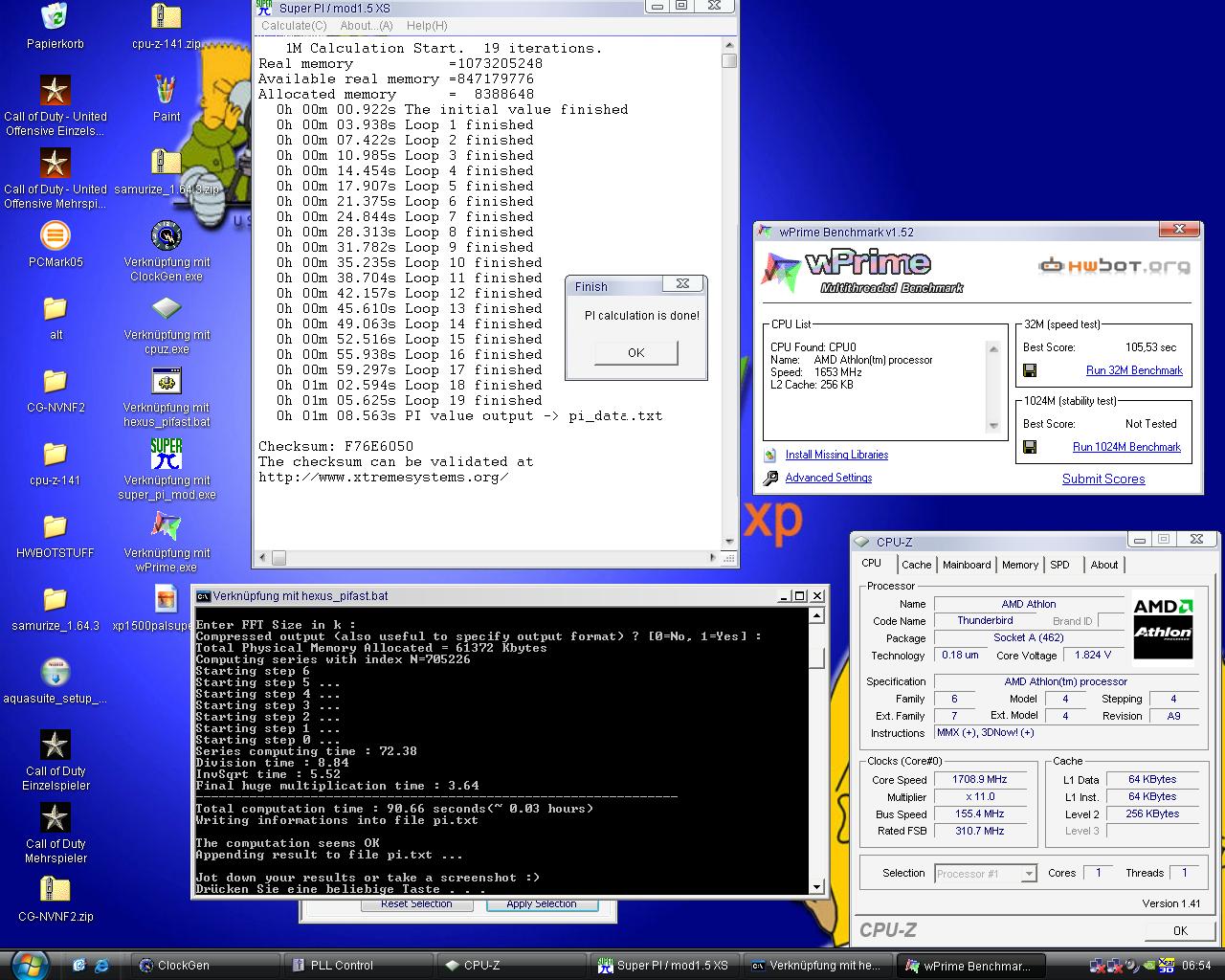The height and width of the screenshot is (980, 1225).
Task: Switch to PLL Control taskbar button
Action: pos(359,965)
